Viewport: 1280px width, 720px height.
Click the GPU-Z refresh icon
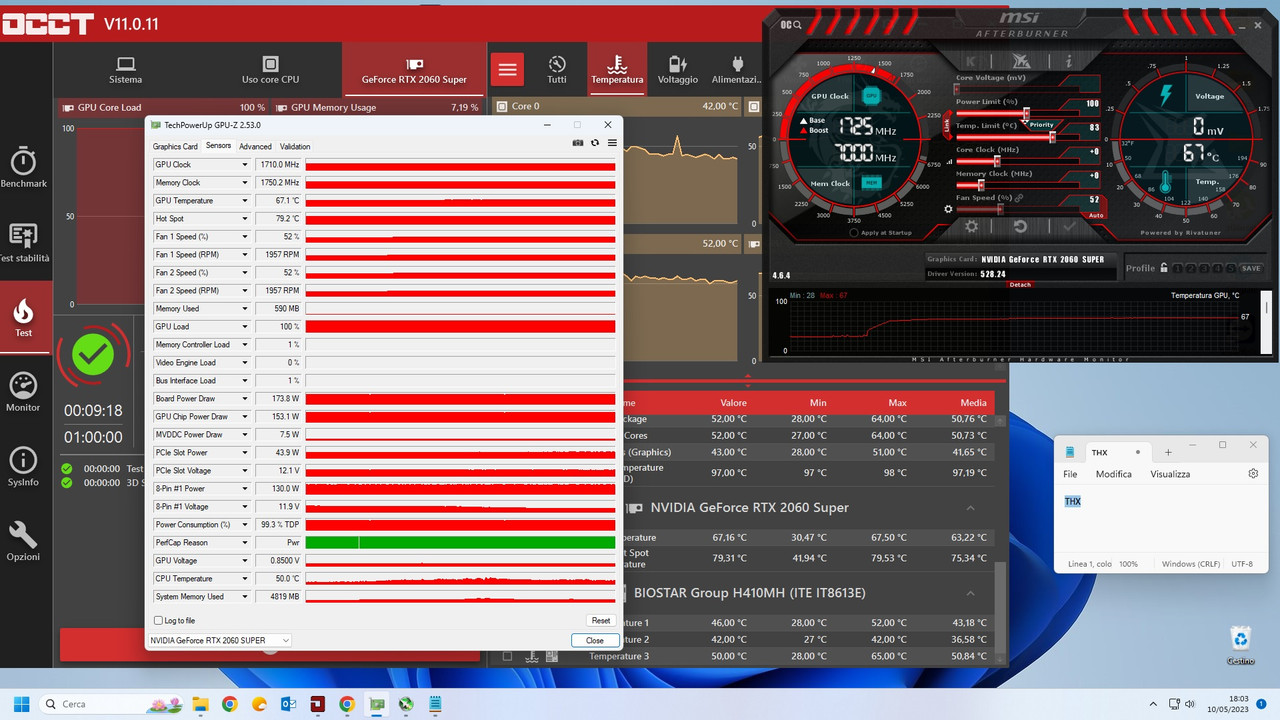tap(595, 143)
